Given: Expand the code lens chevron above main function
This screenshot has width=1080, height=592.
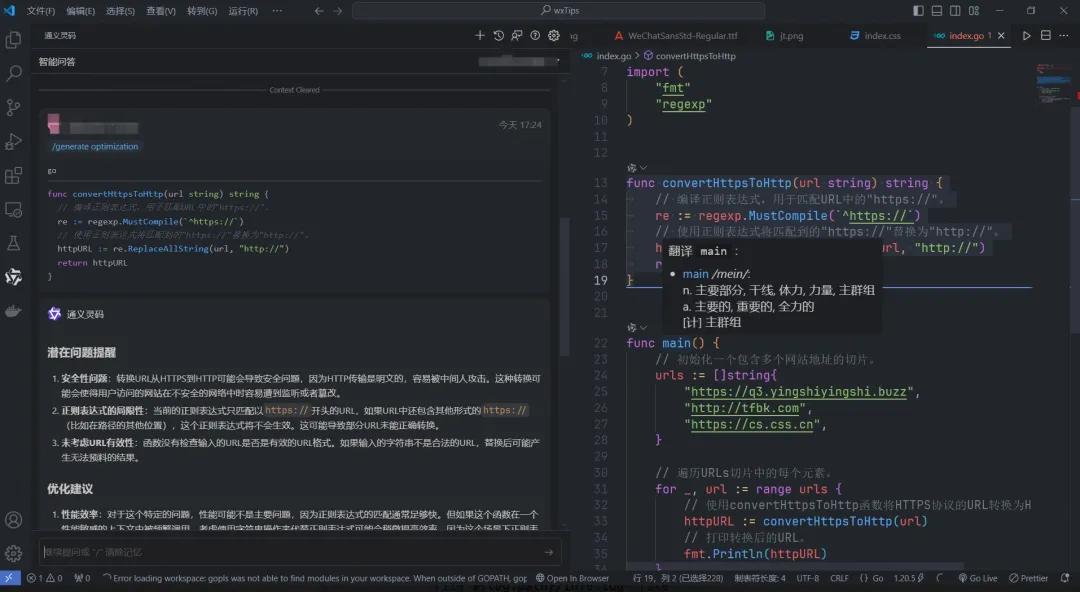Looking at the screenshot, I should (643, 328).
